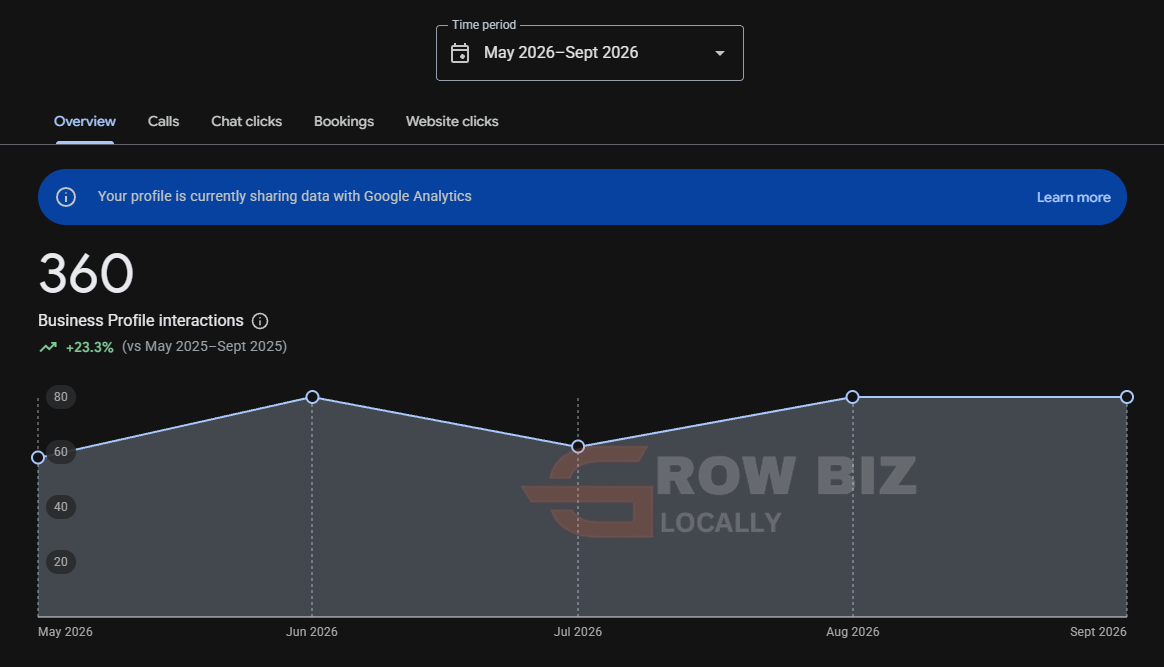Select the Aug 2026 data point on chart

(x=852, y=397)
